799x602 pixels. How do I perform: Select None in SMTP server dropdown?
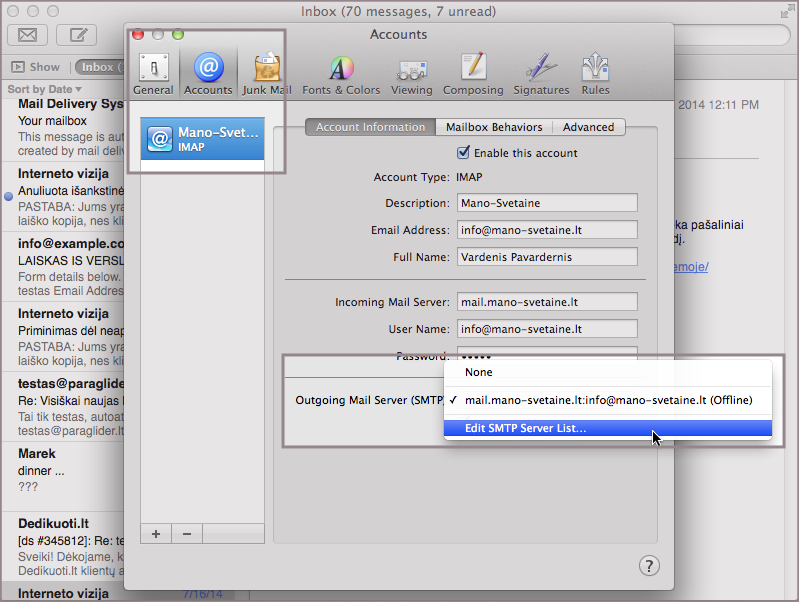tap(478, 372)
